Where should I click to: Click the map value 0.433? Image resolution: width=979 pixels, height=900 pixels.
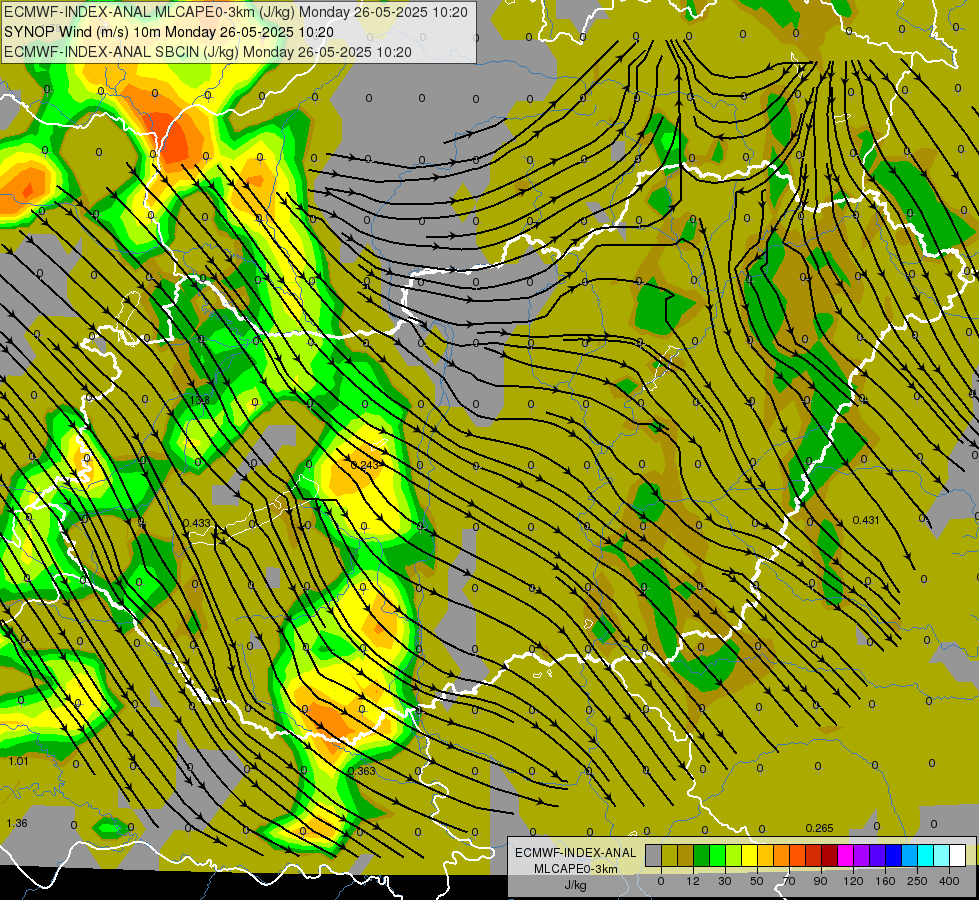197,523
